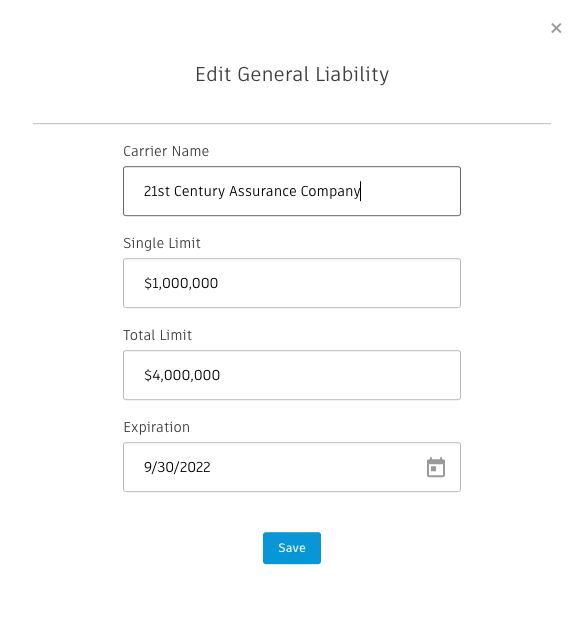Click the 21st text in carrier name
The width and height of the screenshot is (588, 622).
(x=157, y=191)
